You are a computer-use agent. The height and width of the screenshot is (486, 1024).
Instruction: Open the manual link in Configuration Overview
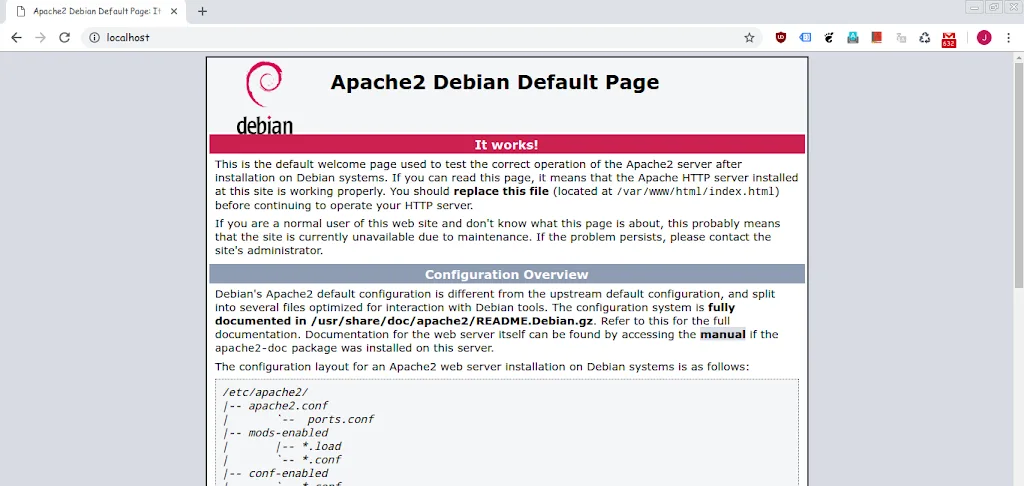(x=722, y=334)
